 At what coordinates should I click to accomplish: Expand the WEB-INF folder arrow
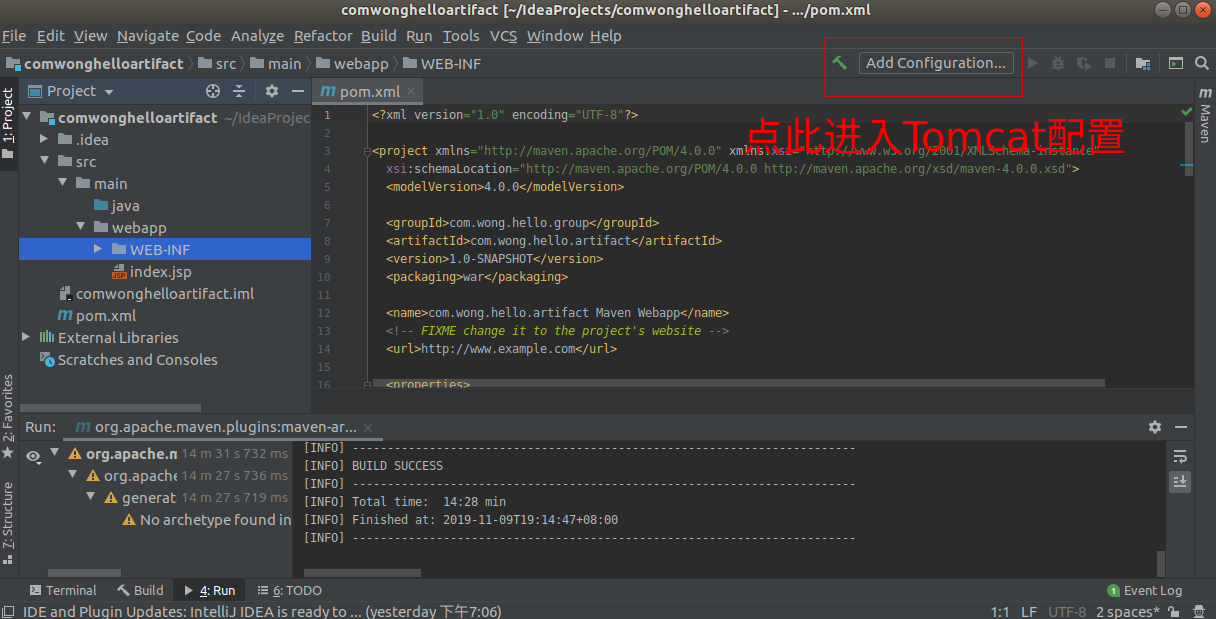[x=97, y=249]
